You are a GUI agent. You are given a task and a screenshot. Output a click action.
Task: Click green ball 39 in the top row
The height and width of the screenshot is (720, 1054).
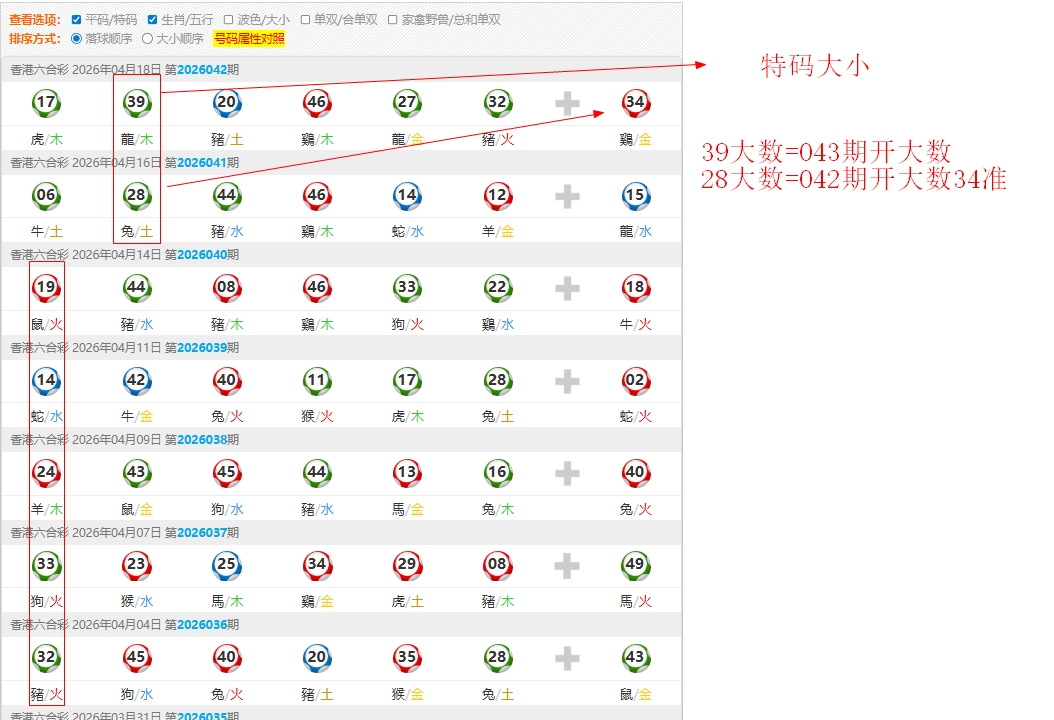(x=136, y=103)
